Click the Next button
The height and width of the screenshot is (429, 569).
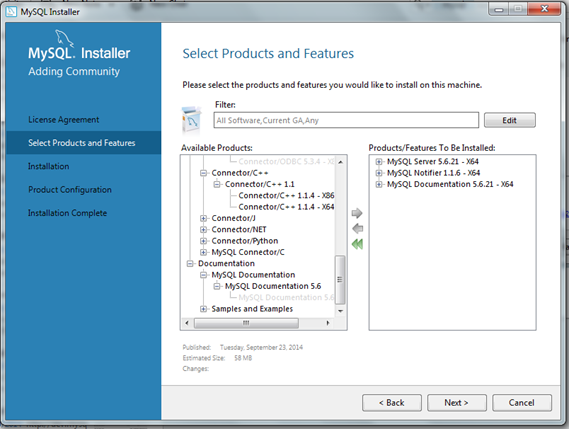coord(457,403)
